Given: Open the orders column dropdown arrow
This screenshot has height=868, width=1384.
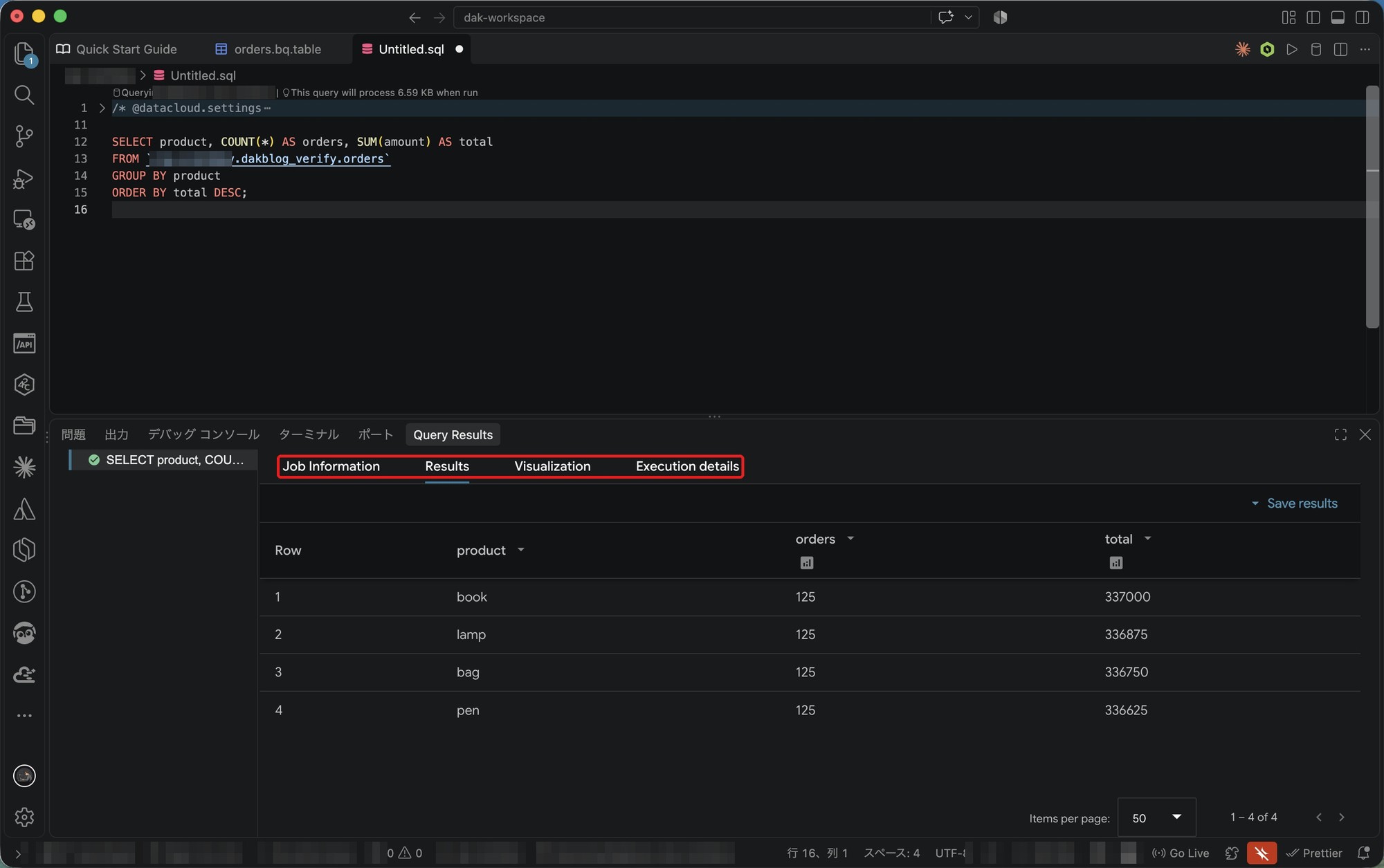Looking at the screenshot, I should (x=850, y=538).
